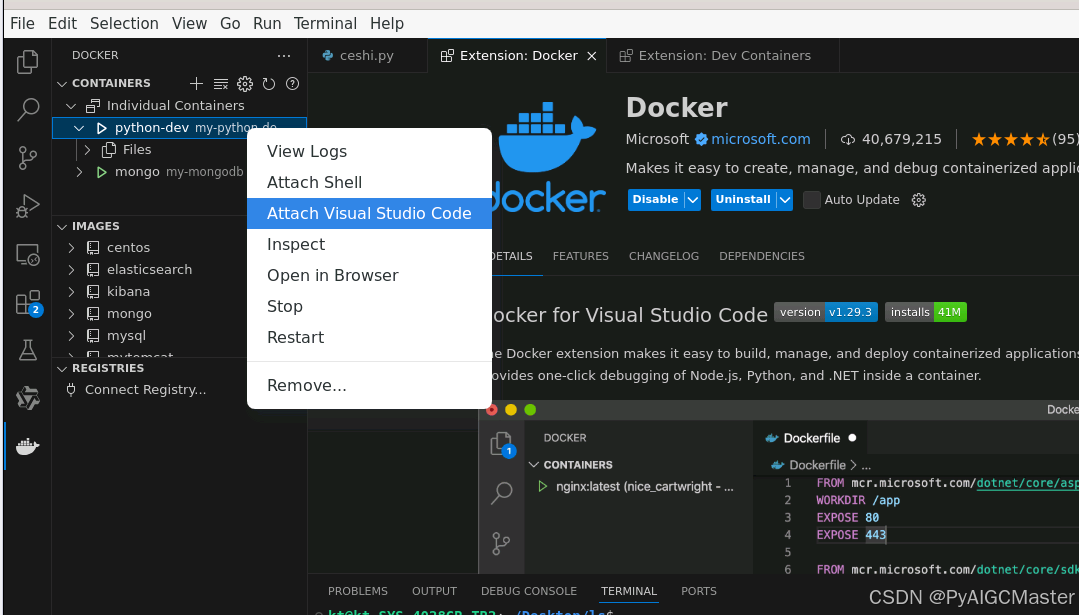Click the plus icon in Containers header
The image size is (1079, 615).
[196, 83]
